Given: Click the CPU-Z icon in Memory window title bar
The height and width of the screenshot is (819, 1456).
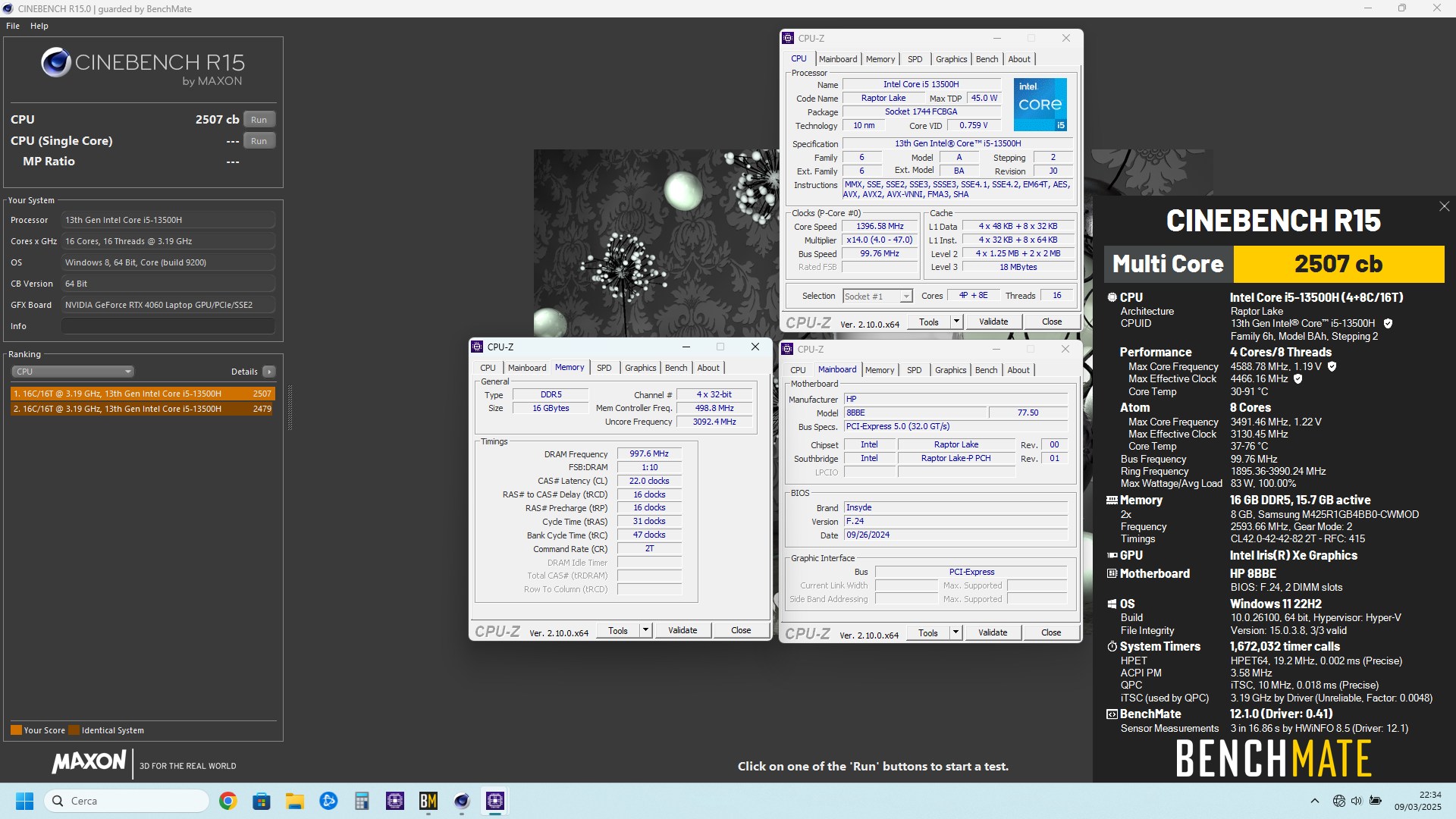Looking at the screenshot, I should pyautogui.click(x=477, y=347).
